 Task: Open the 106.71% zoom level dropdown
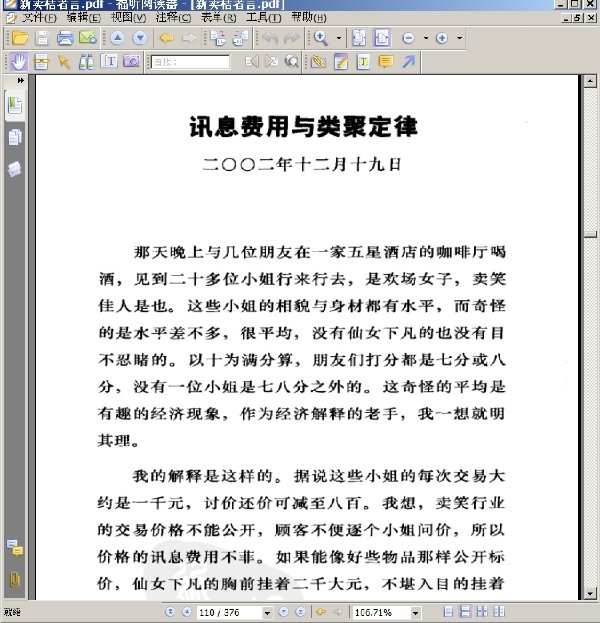pos(415,613)
